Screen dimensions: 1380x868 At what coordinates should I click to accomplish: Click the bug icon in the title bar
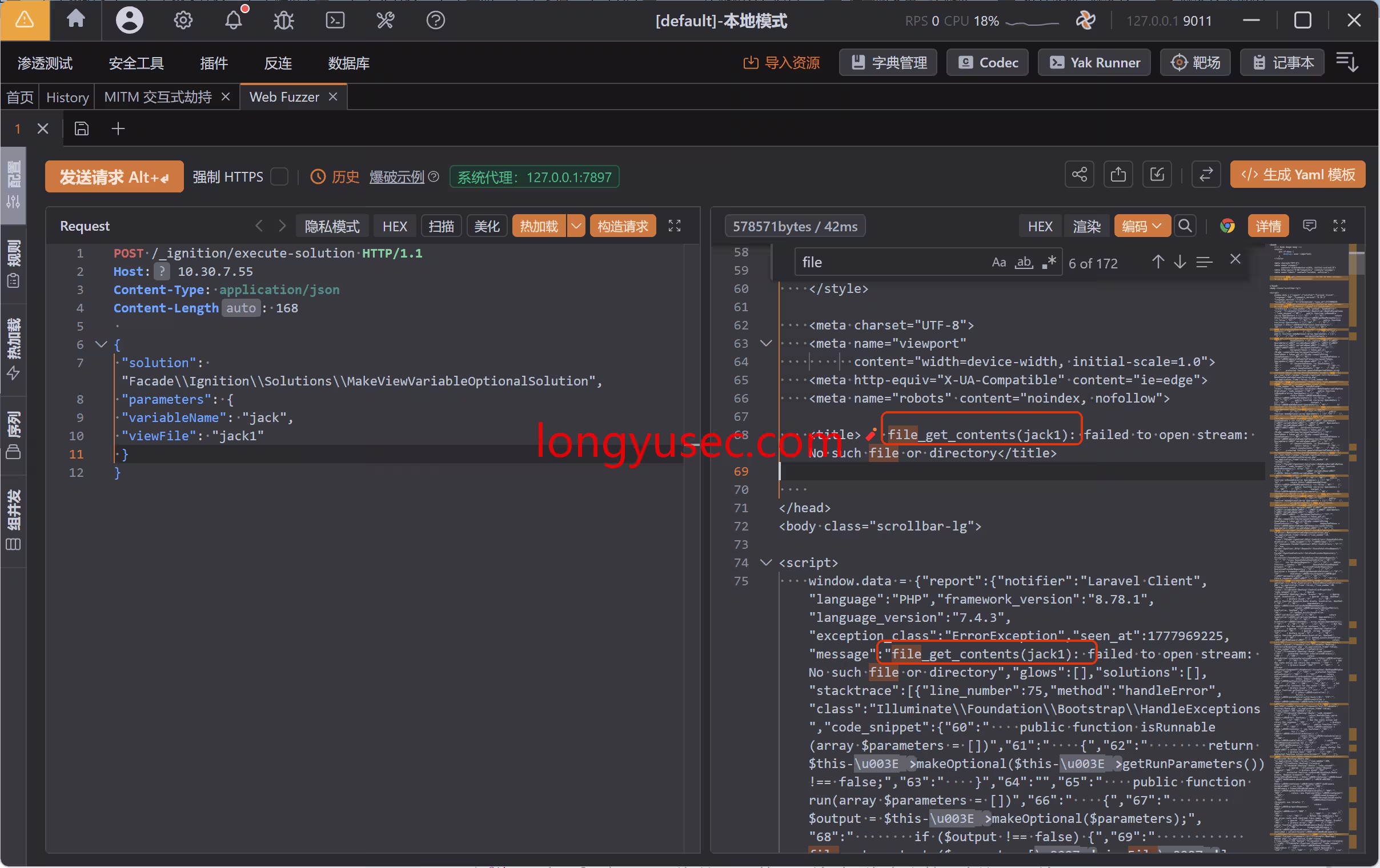pos(284,21)
